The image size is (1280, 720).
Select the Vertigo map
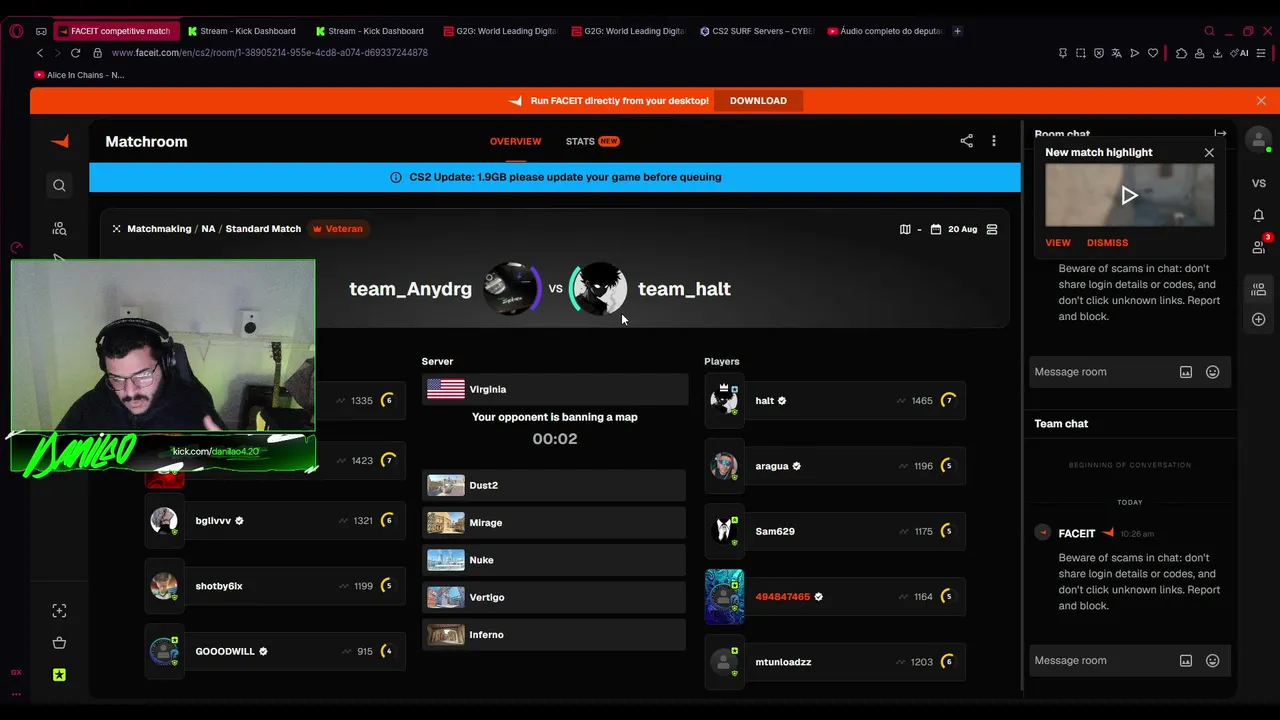pyautogui.click(x=554, y=597)
